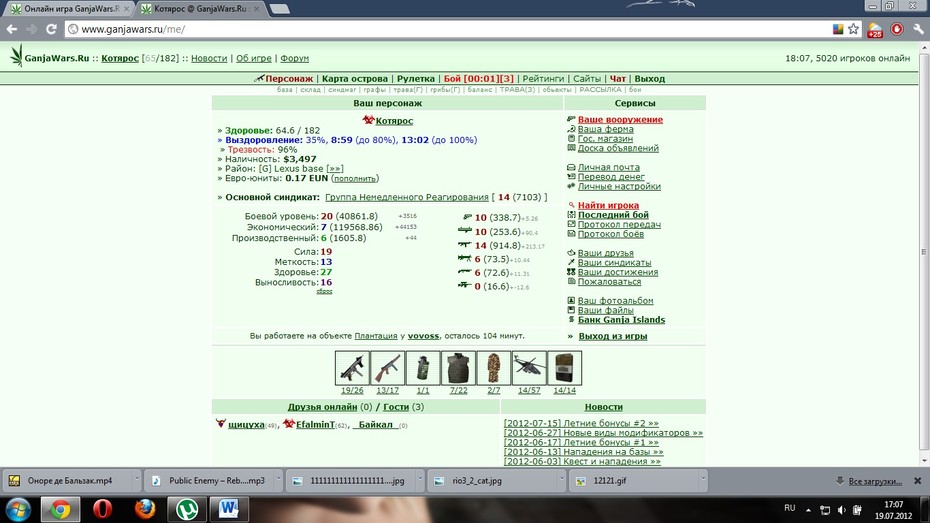
Task: Click Протокол боёв link
Action: (x=610, y=234)
